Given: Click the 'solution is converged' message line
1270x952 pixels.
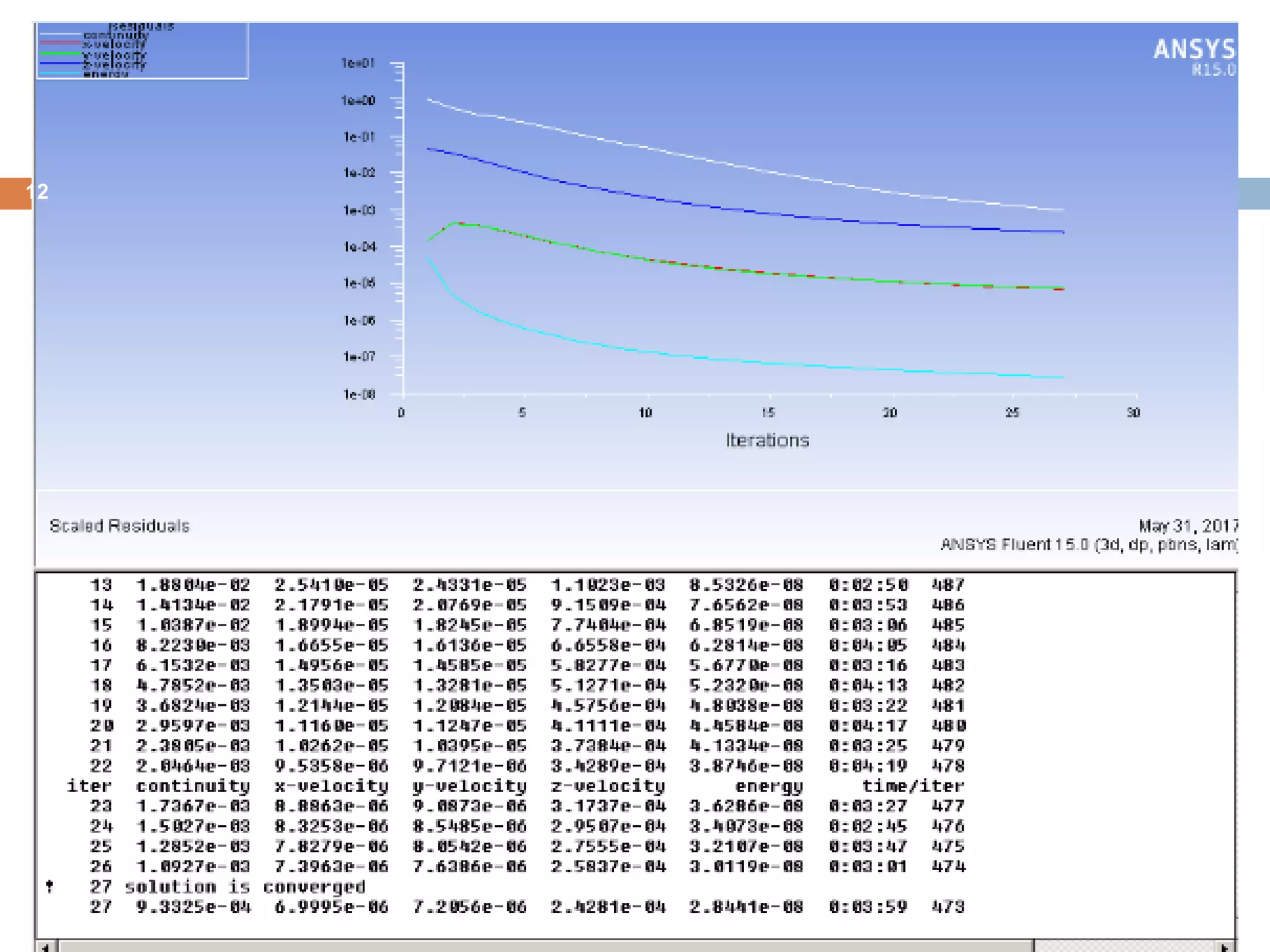Looking at the screenshot, I should coord(245,887).
